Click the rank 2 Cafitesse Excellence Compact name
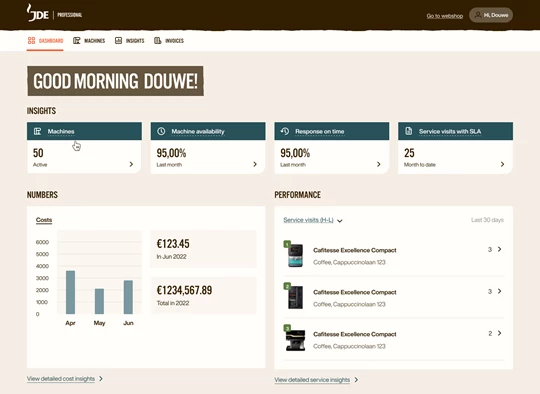 (355, 292)
